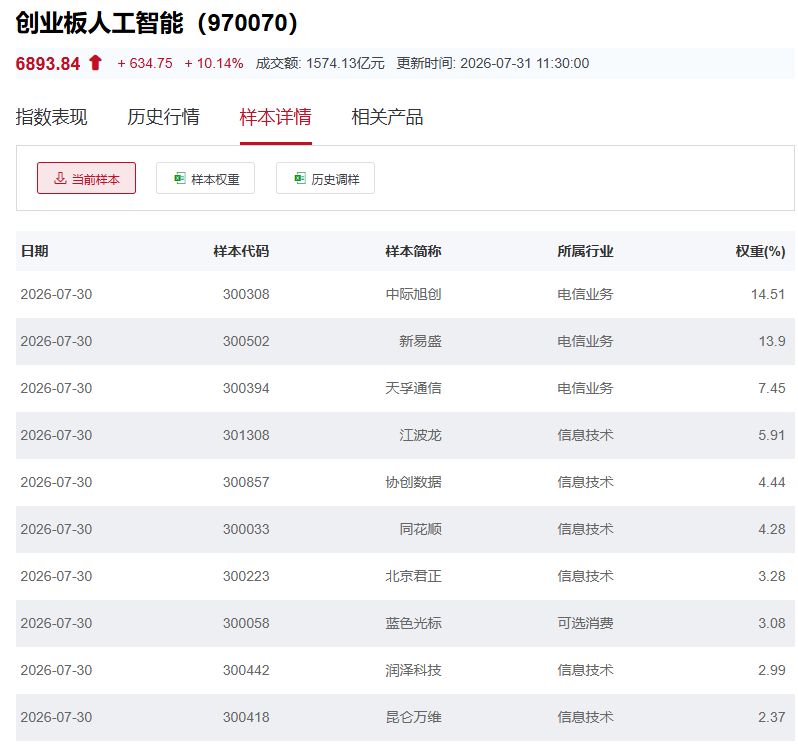Download 历史调样 spreadsheet button
This screenshot has width=798, height=746.
pos(325,178)
